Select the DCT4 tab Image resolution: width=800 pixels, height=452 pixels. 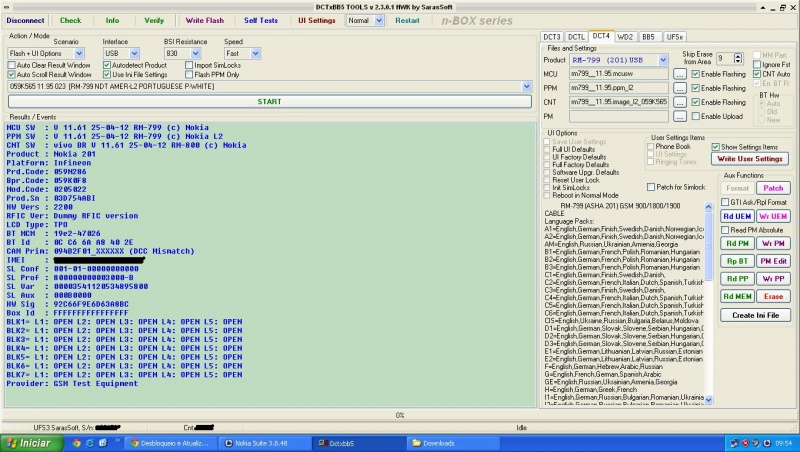point(601,36)
